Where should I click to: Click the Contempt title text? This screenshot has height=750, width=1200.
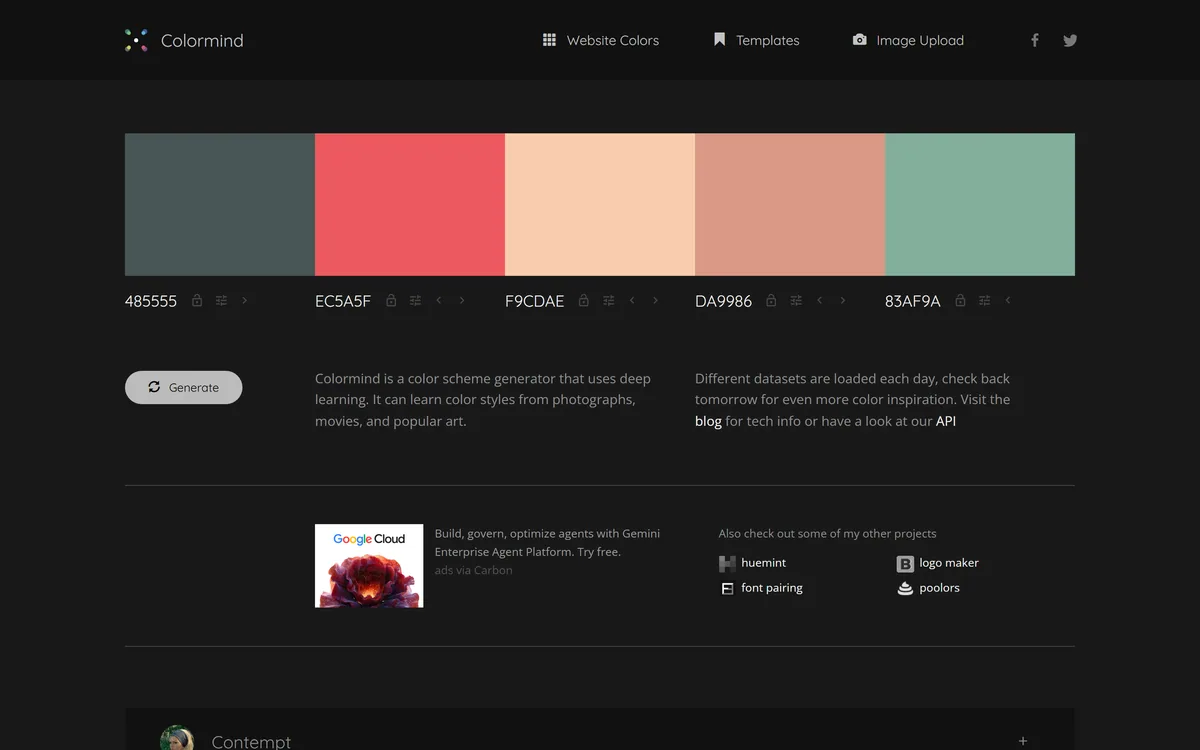[x=251, y=742]
